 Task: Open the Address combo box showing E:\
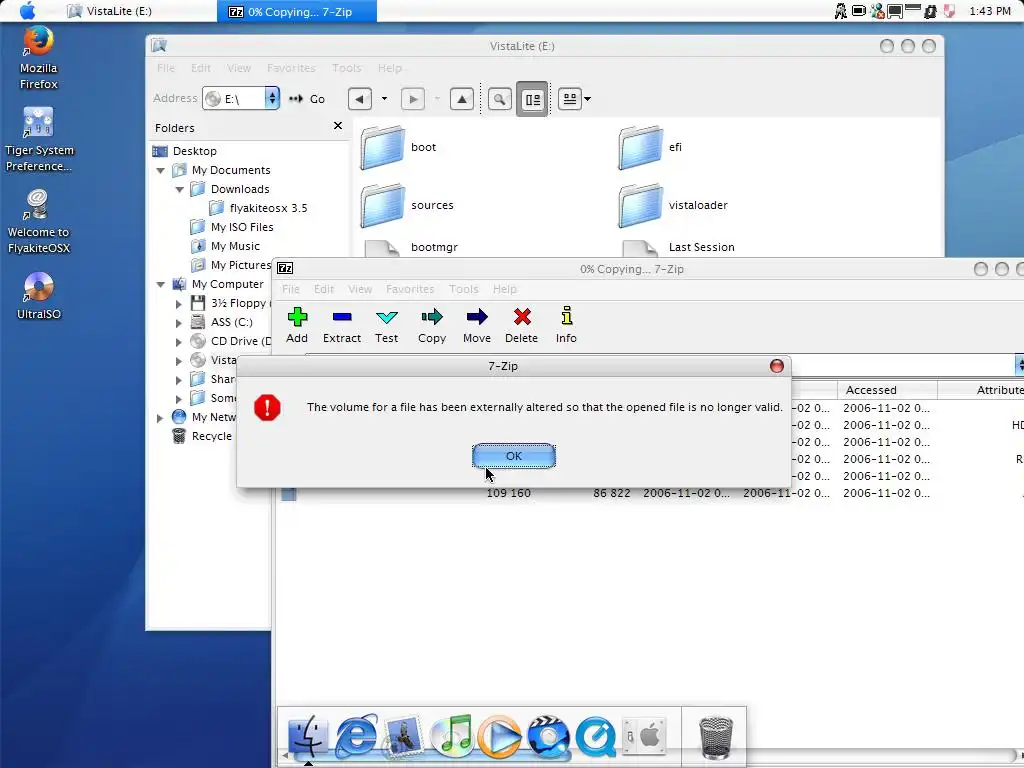pyautogui.click(x=241, y=99)
